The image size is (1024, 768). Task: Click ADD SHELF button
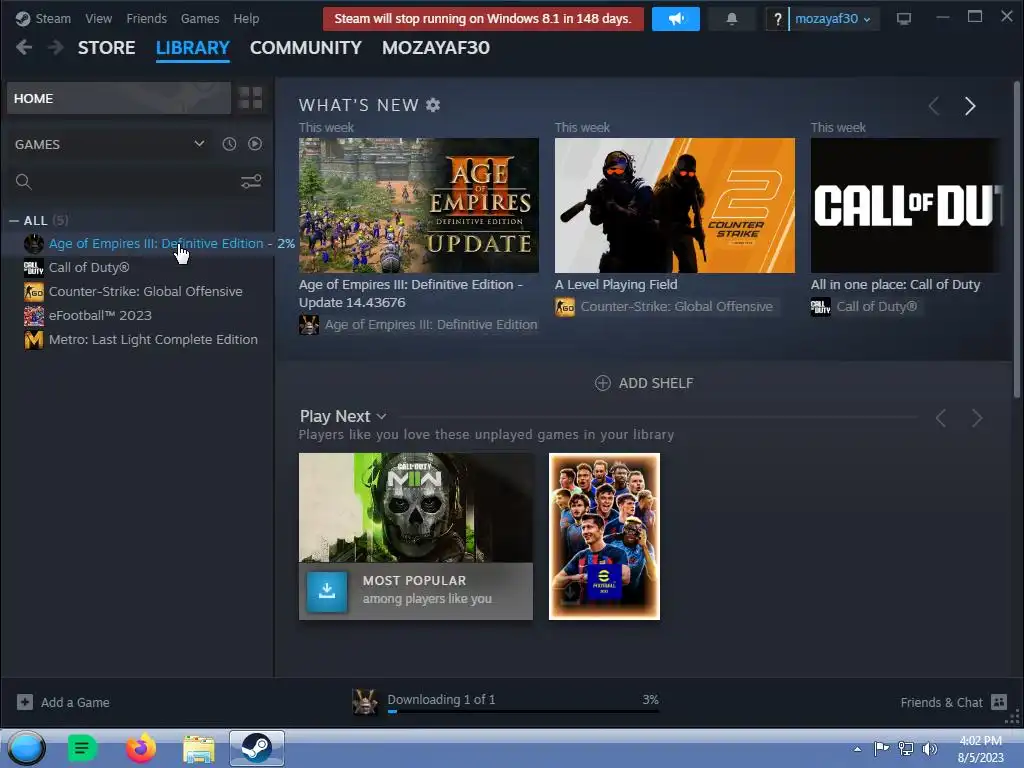[644, 383]
